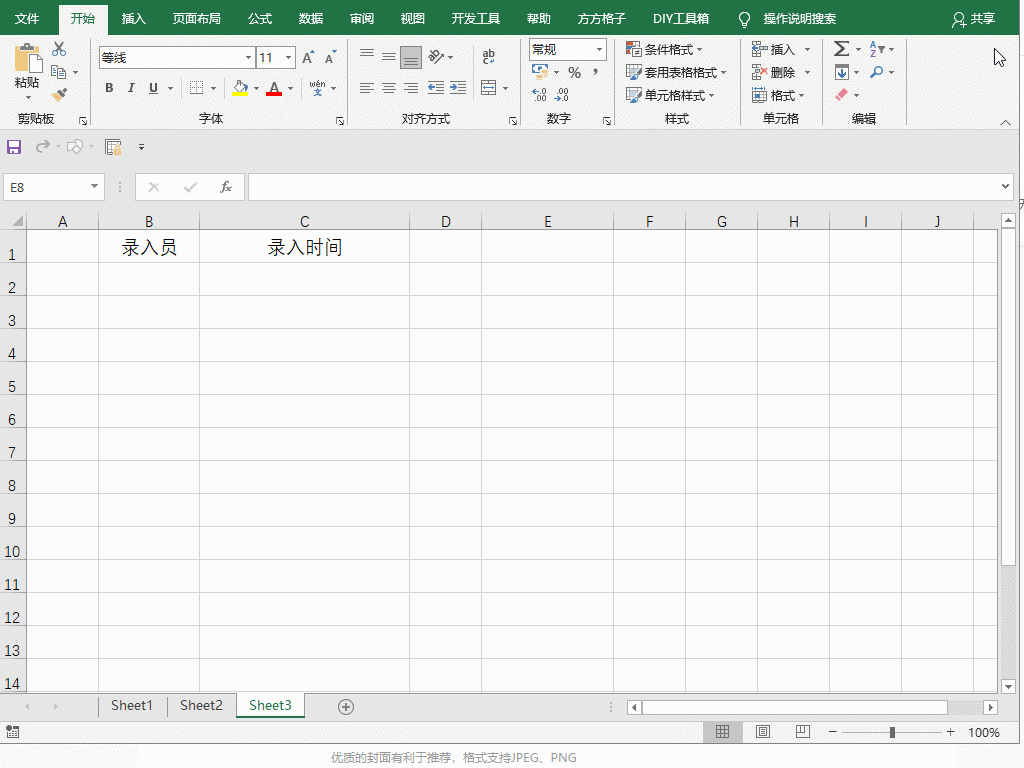The height and width of the screenshot is (768, 1024).
Task: Click the Insert Function fx button
Action: (x=226, y=187)
